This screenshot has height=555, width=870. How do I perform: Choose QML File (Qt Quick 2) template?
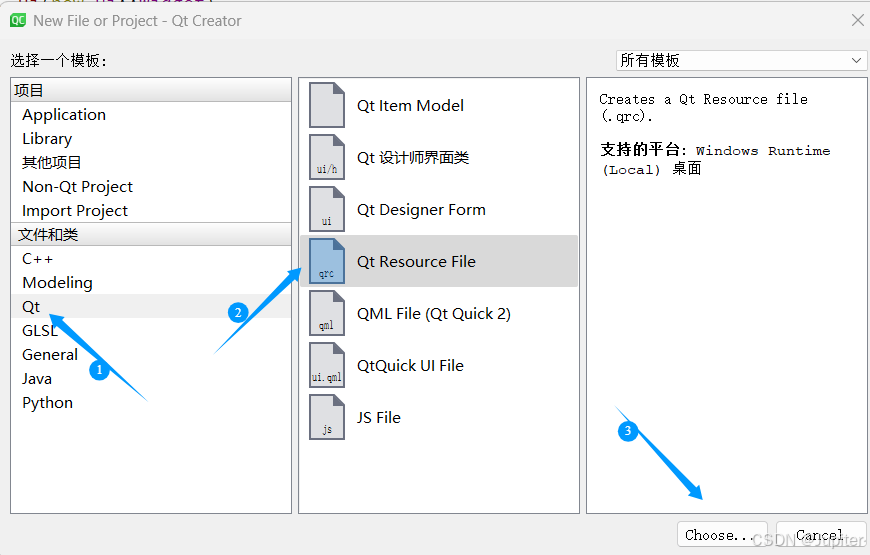click(439, 314)
